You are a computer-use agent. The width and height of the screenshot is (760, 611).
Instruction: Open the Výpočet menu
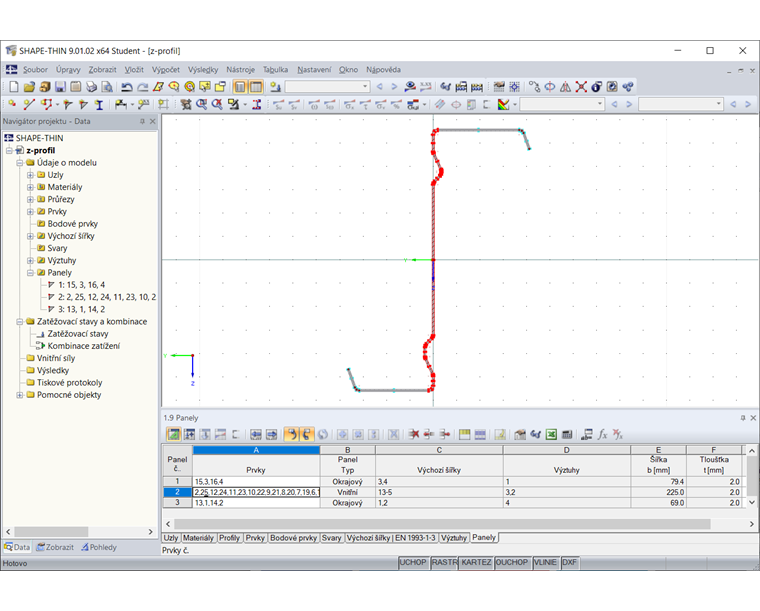click(166, 70)
